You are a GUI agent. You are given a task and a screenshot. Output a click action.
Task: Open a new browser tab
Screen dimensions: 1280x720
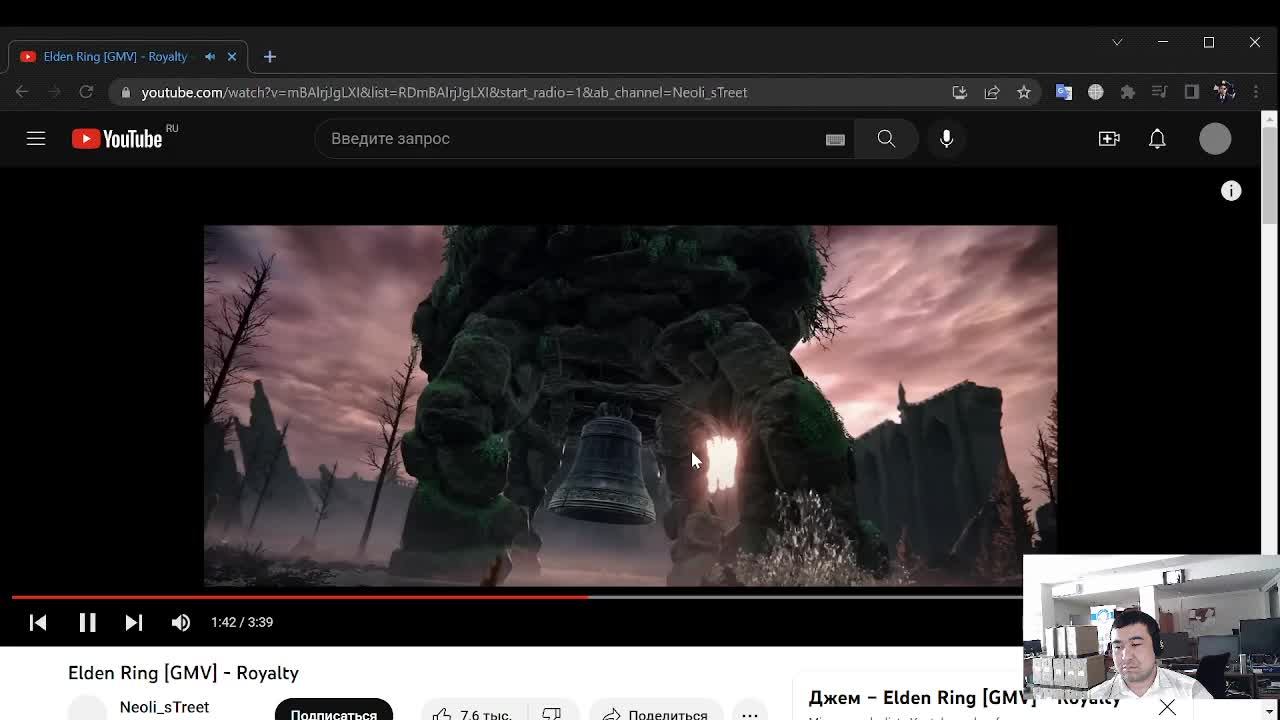tap(270, 57)
